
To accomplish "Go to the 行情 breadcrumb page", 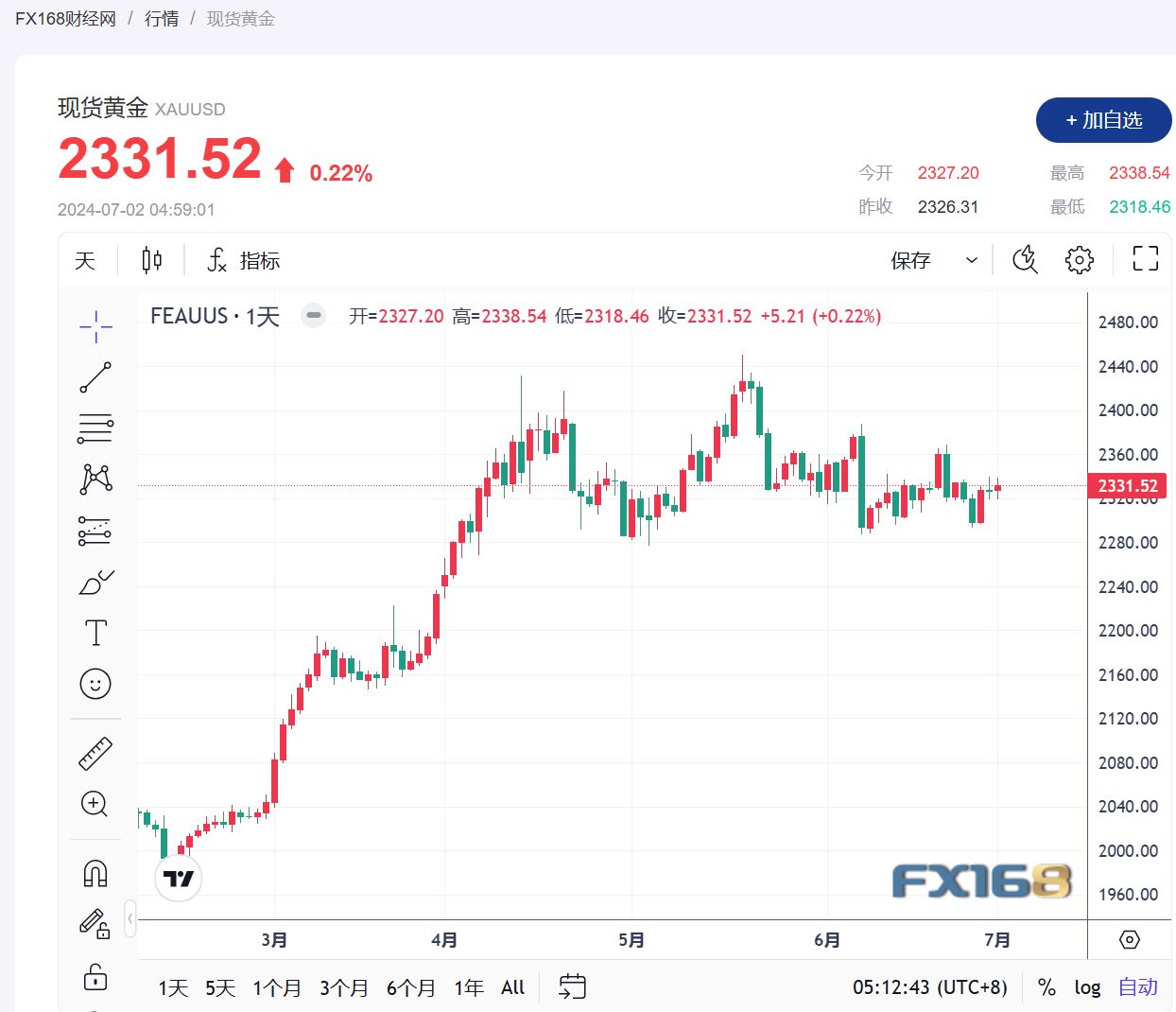I will (x=161, y=18).
